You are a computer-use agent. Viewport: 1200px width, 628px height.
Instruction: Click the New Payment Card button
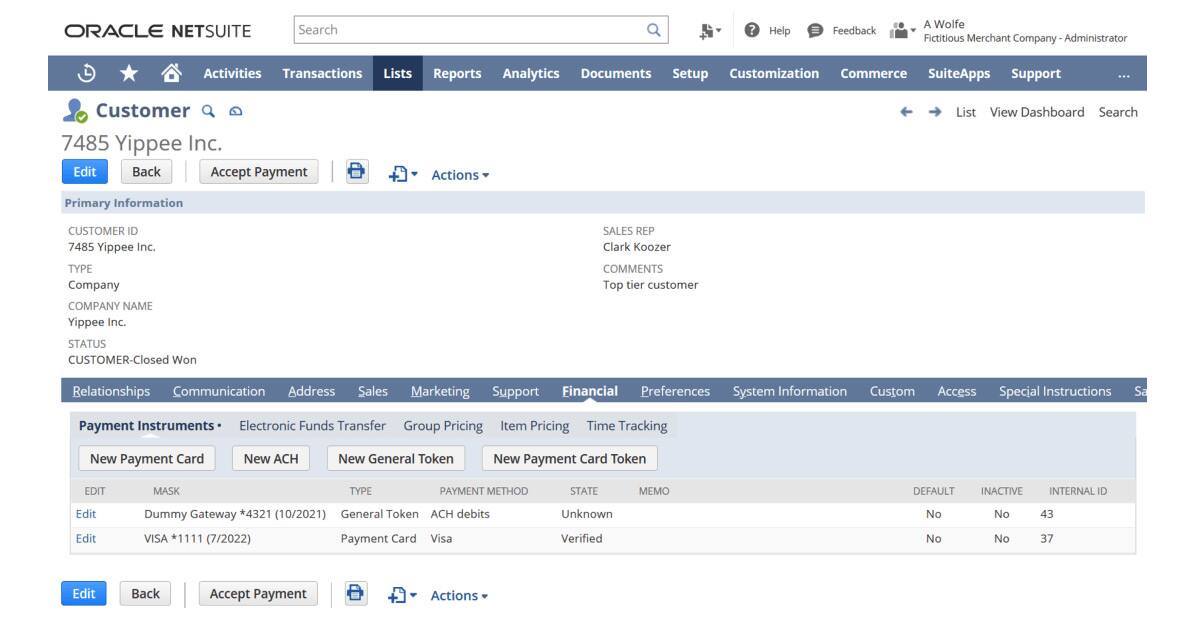(x=147, y=458)
